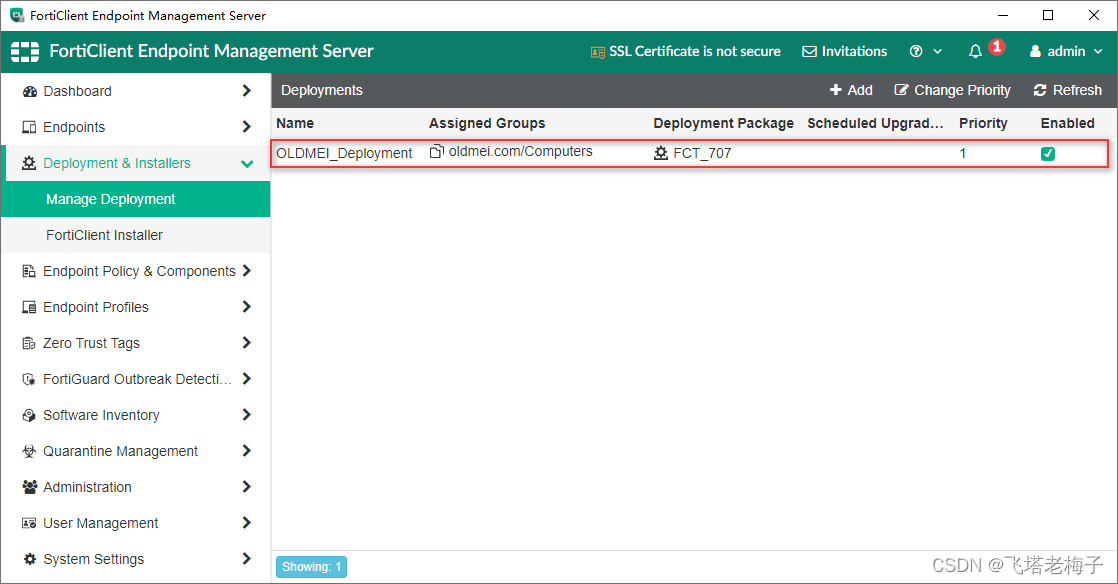Click the Refresh button label
Viewport: 1118px width, 584px height.
pos(1077,90)
